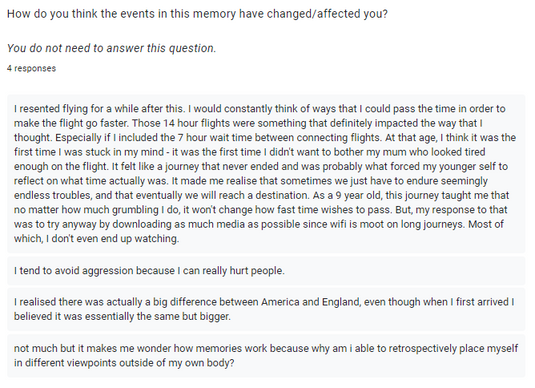Select the response wondering how memories work

(266, 356)
